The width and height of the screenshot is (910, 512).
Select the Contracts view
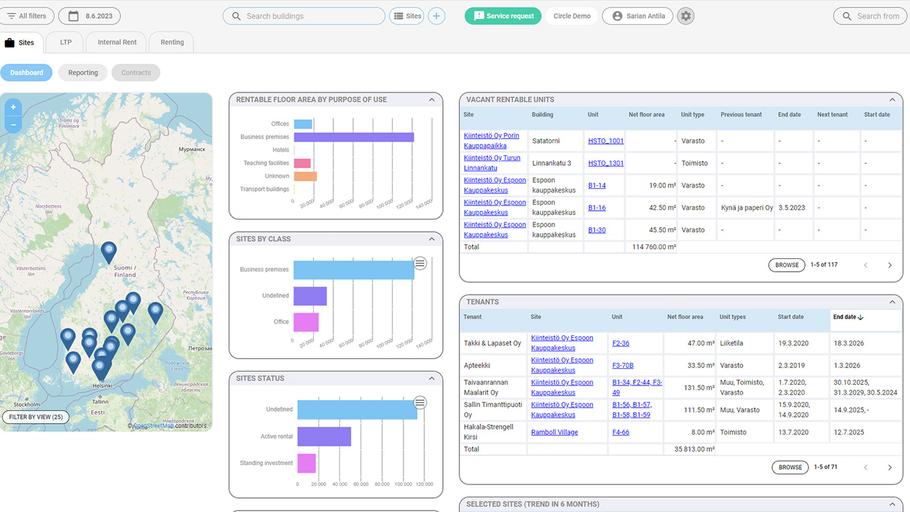136,73
